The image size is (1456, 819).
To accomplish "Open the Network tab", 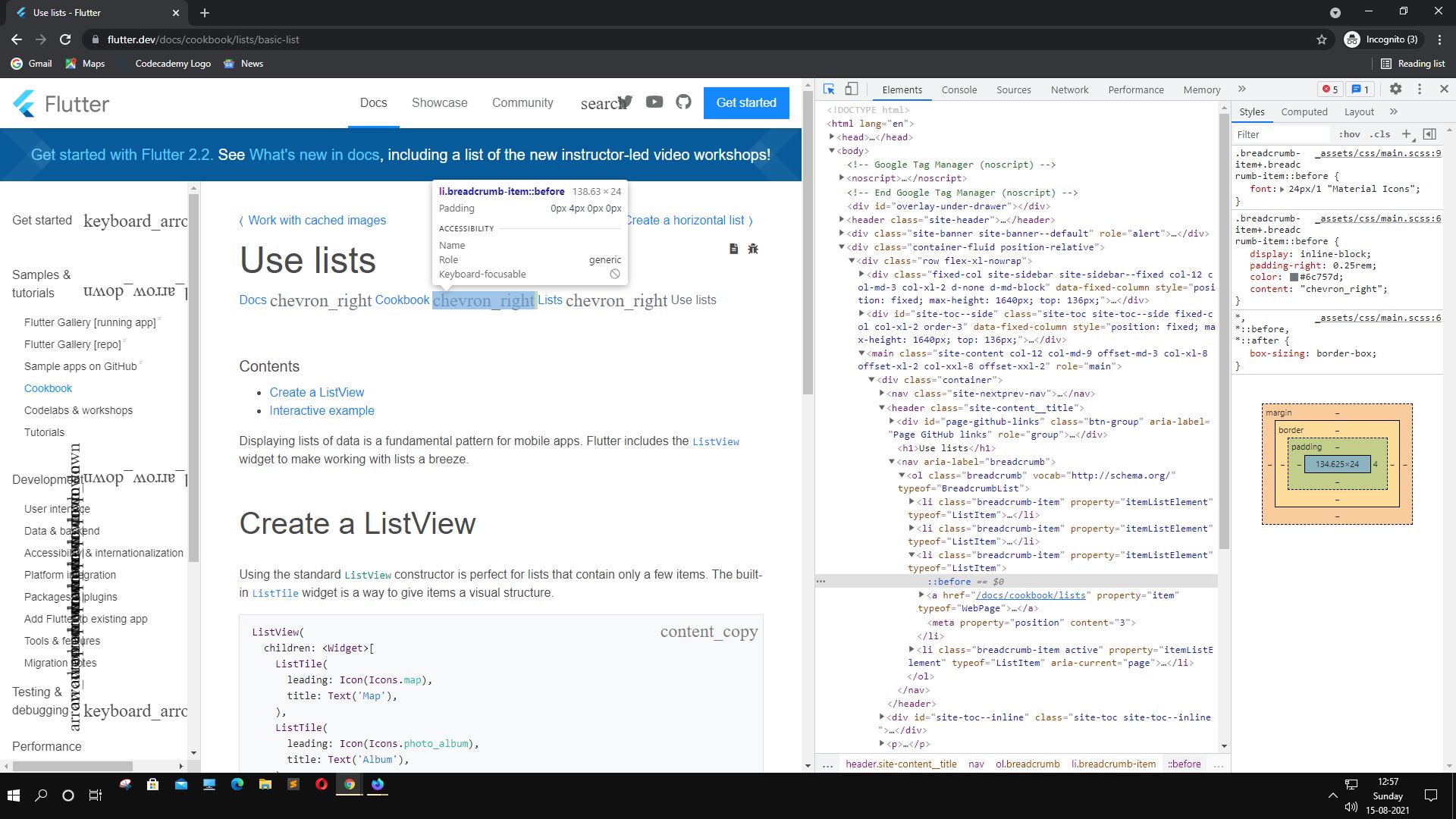I will click(x=1069, y=89).
